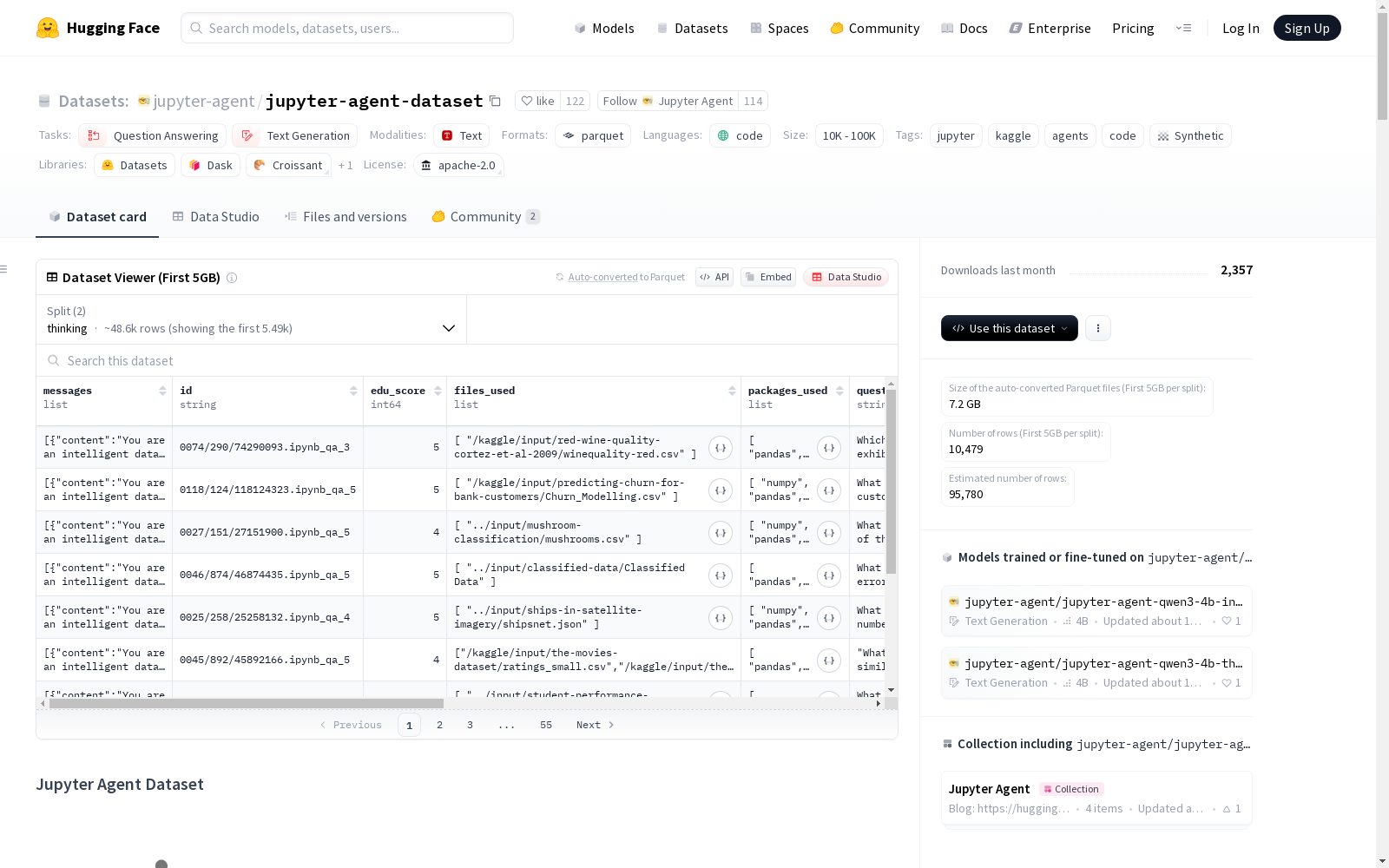Screen dimensions: 1389x868
Task: Filter by the Text Generation task tag
Action: 295,135
